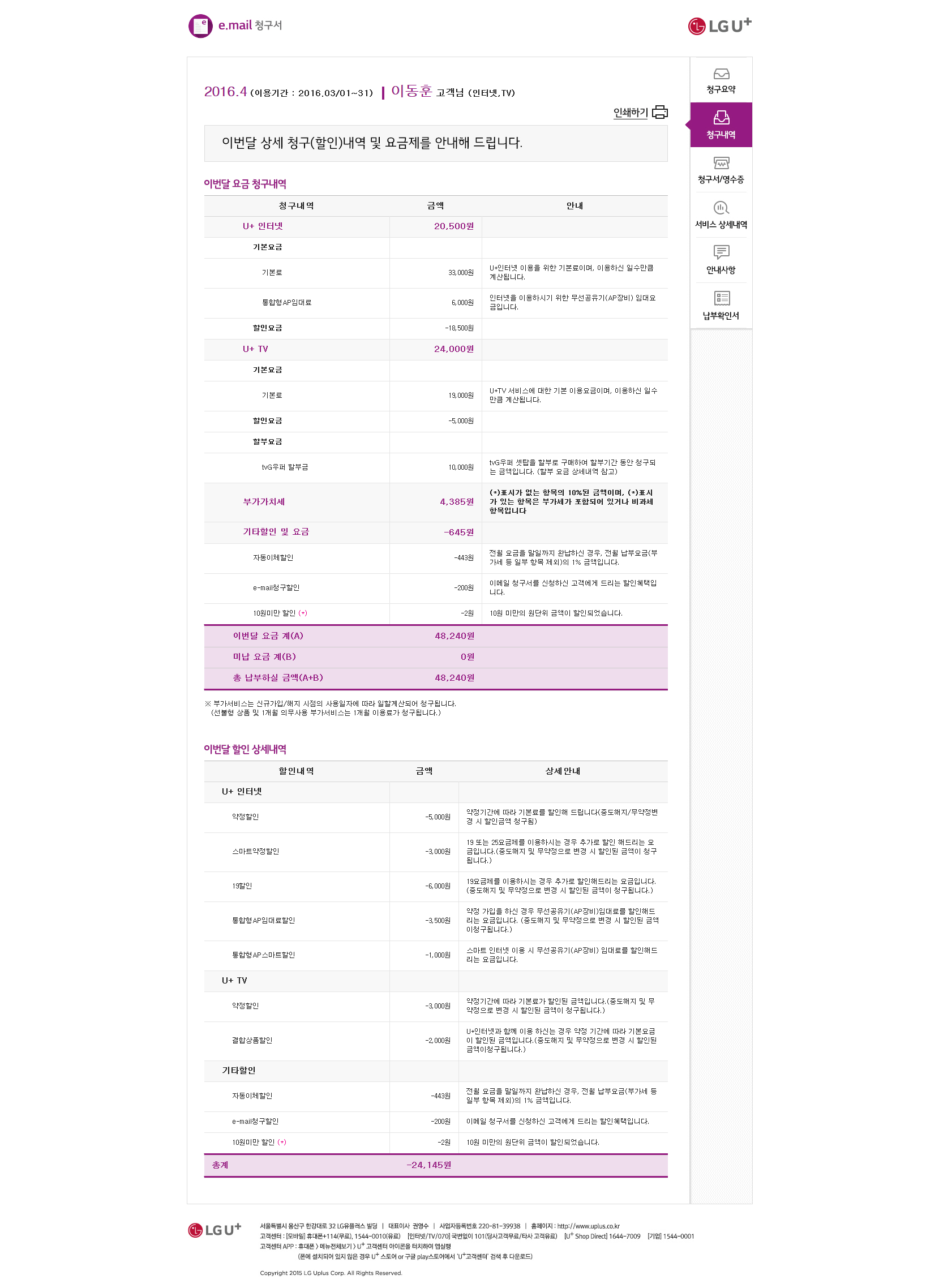The width and height of the screenshot is (939, 1288).
Task: Select the highlighted 청구내역 sidebar tab
Action: click(x=721, y=125)
